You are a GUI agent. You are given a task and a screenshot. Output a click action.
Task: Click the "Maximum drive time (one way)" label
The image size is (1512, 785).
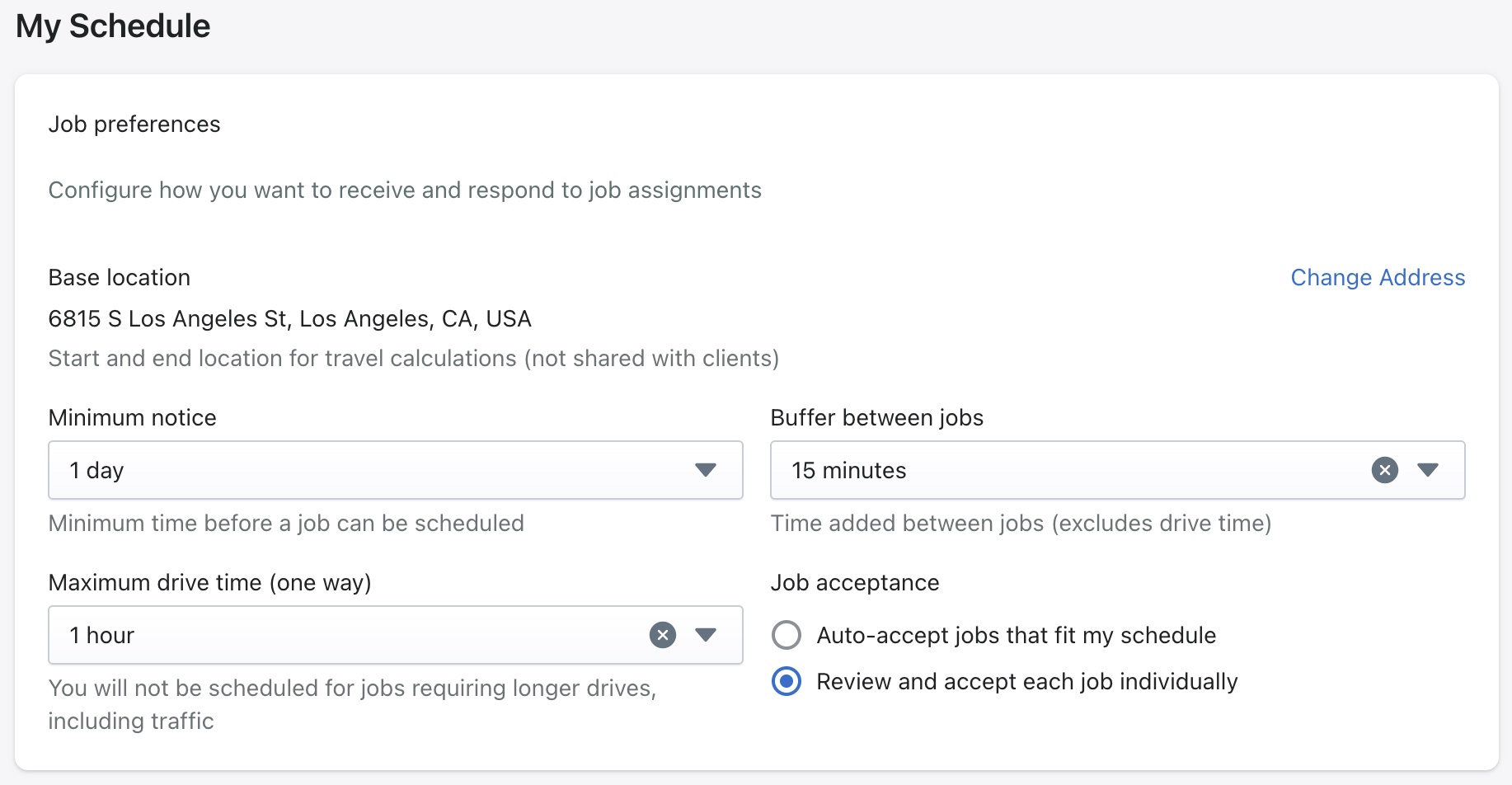(x=209, y=583)
